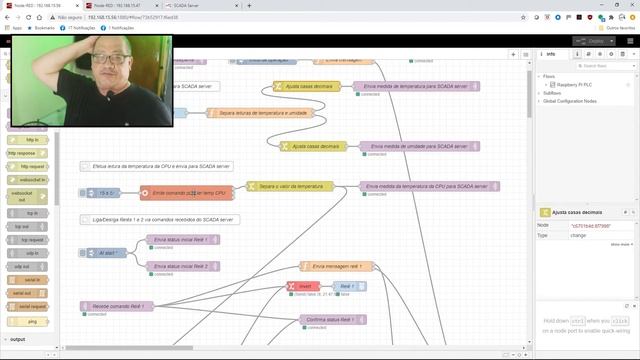Toggle the Relé 1 debug node button
Image resolution: width=640 pixels, height=360 pixels.
click(x=362, y=287)
